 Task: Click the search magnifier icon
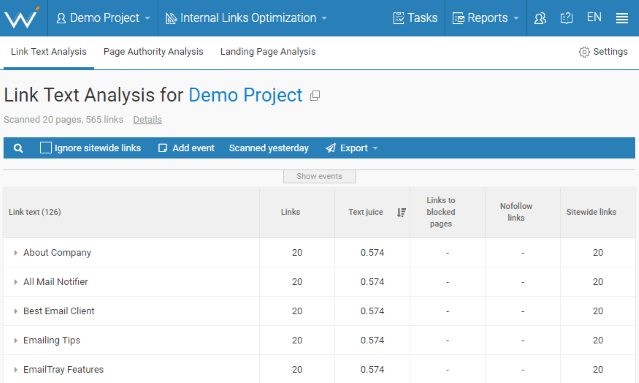[18, 148]
